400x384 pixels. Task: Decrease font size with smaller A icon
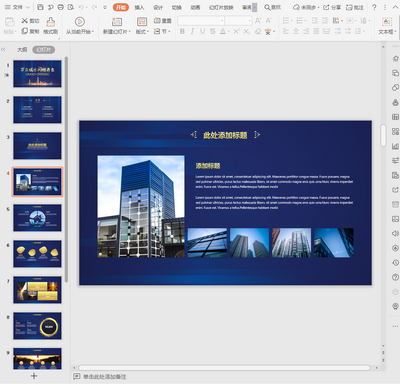pos(268,21)
